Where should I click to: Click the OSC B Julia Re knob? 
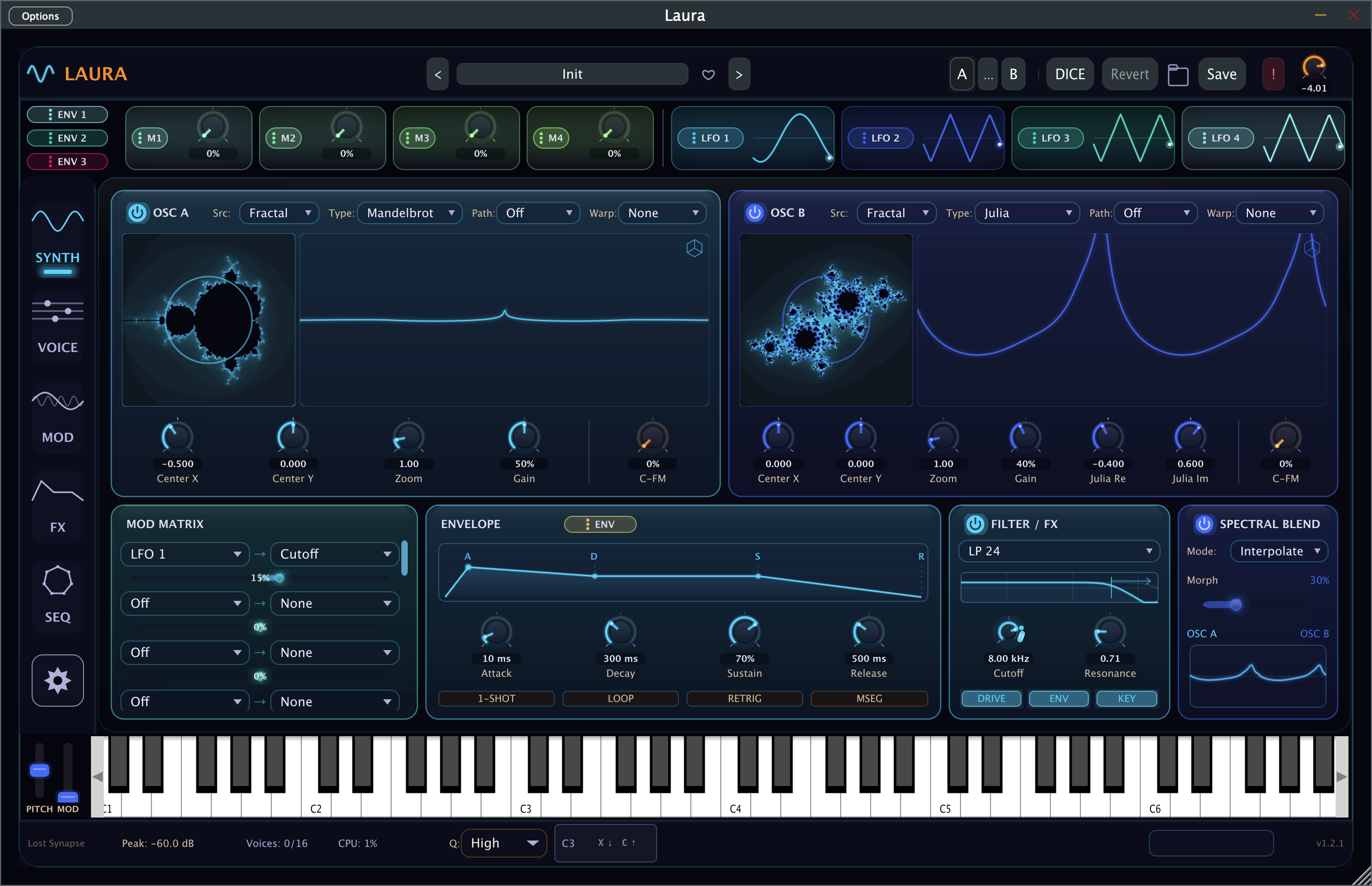click(x=1107, y=438)
